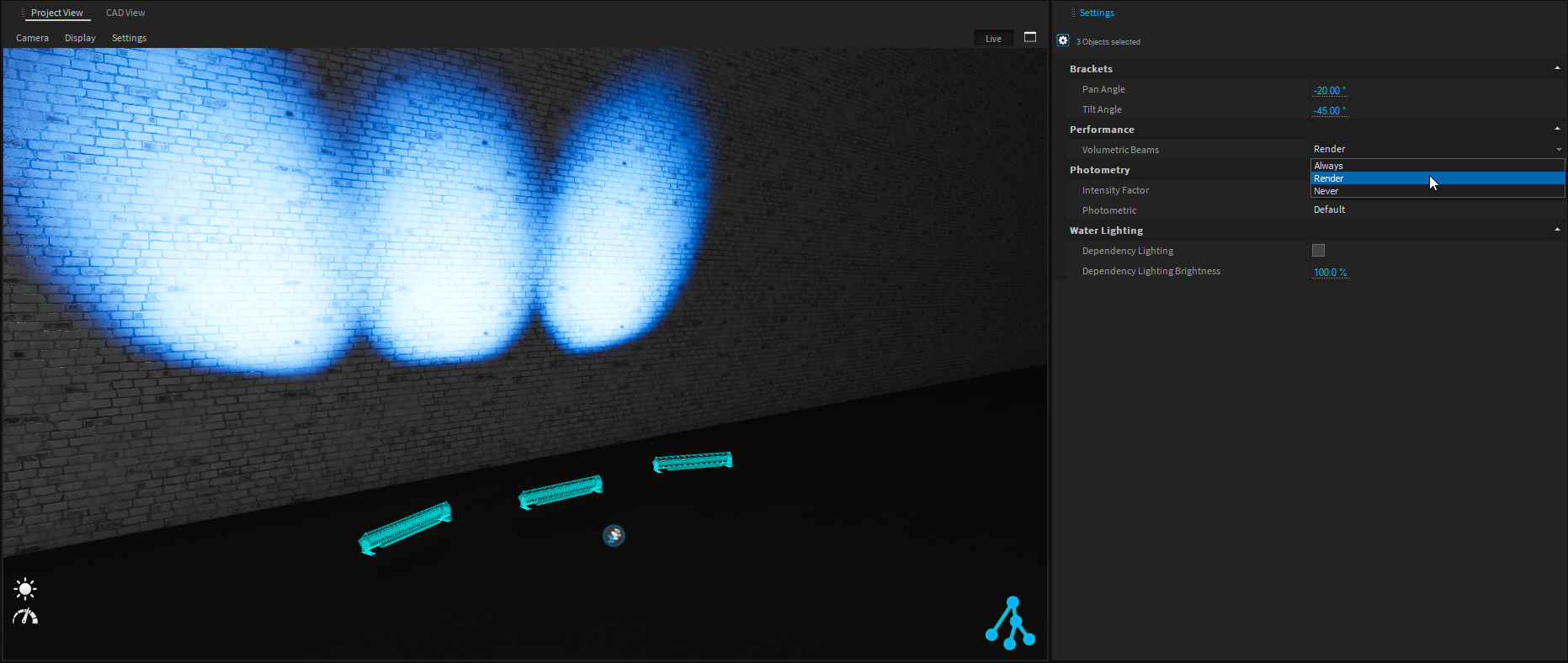Click the blue node-tree logo icon
This screenshot has width=1568, height=663.
pos(1010,623)
